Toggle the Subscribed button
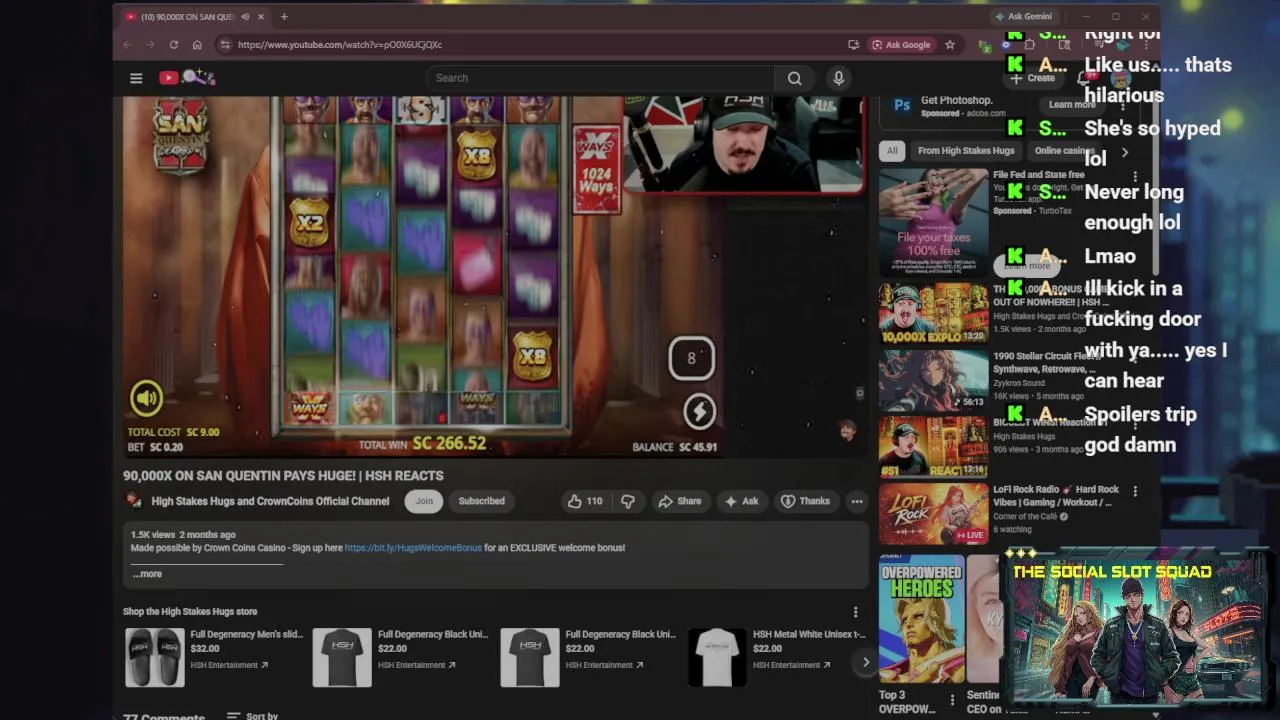This screenshot has height=720, width=1280. 481,501
